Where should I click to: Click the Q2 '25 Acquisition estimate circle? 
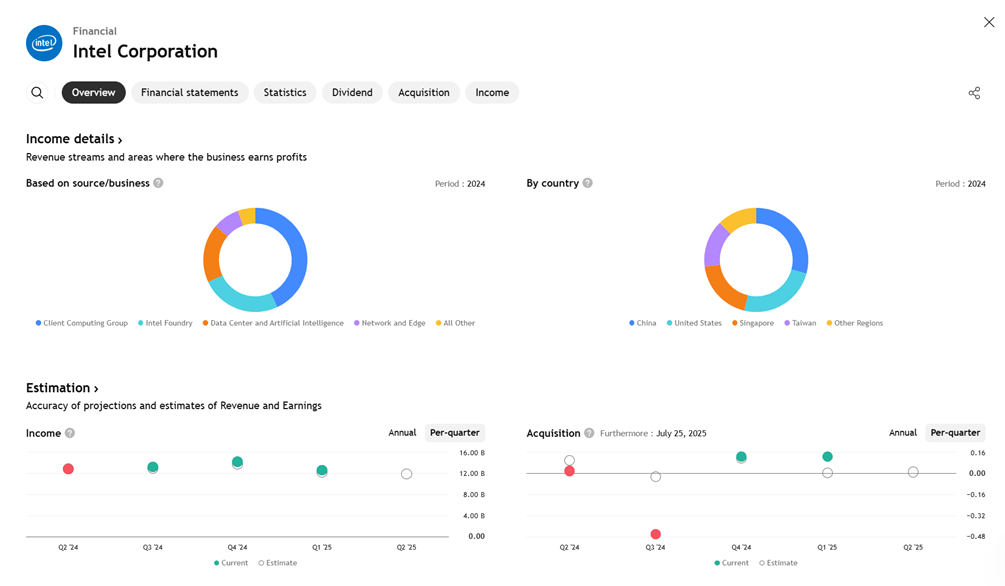click(x=913, y=472)
